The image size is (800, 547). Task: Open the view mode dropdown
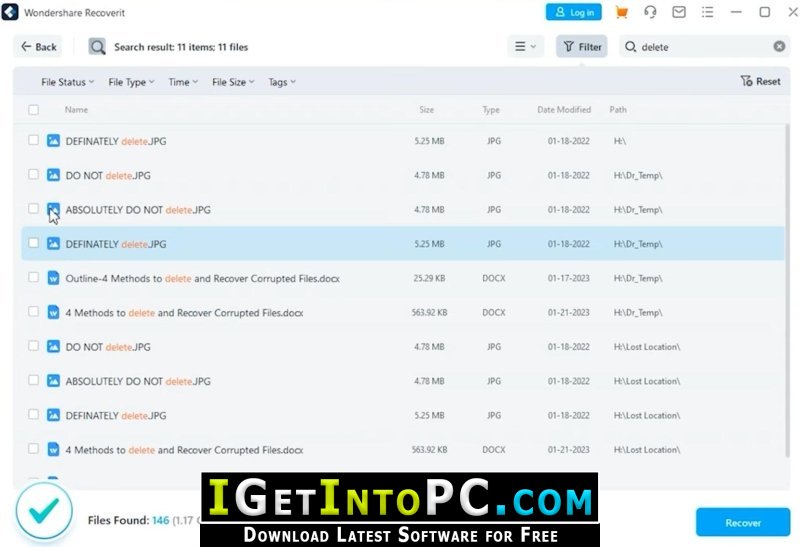click(526, 46)
